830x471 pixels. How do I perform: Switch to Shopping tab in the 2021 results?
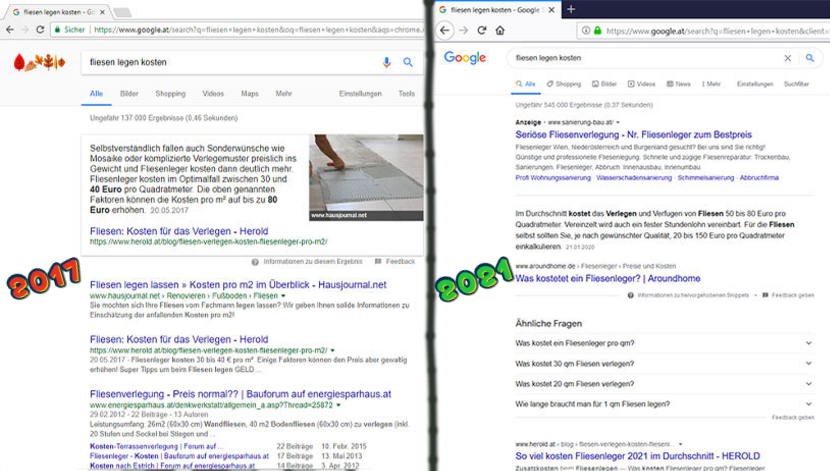click(564, 84)
